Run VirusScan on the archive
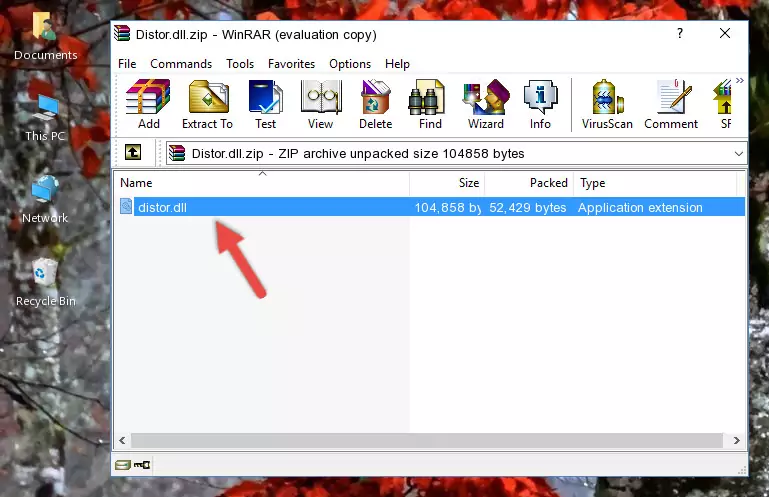769x497 pixels. pyautogui.click(x=607, y=105)
